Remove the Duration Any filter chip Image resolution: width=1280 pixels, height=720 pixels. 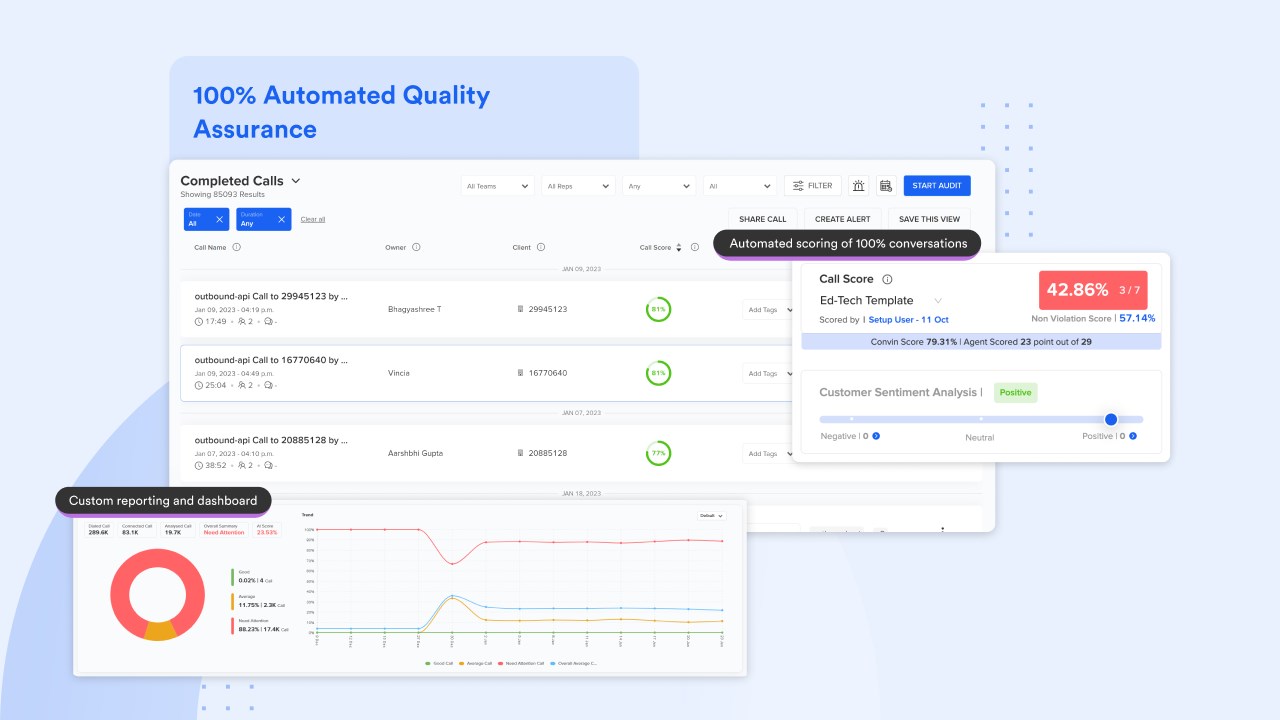pos(281,219)
